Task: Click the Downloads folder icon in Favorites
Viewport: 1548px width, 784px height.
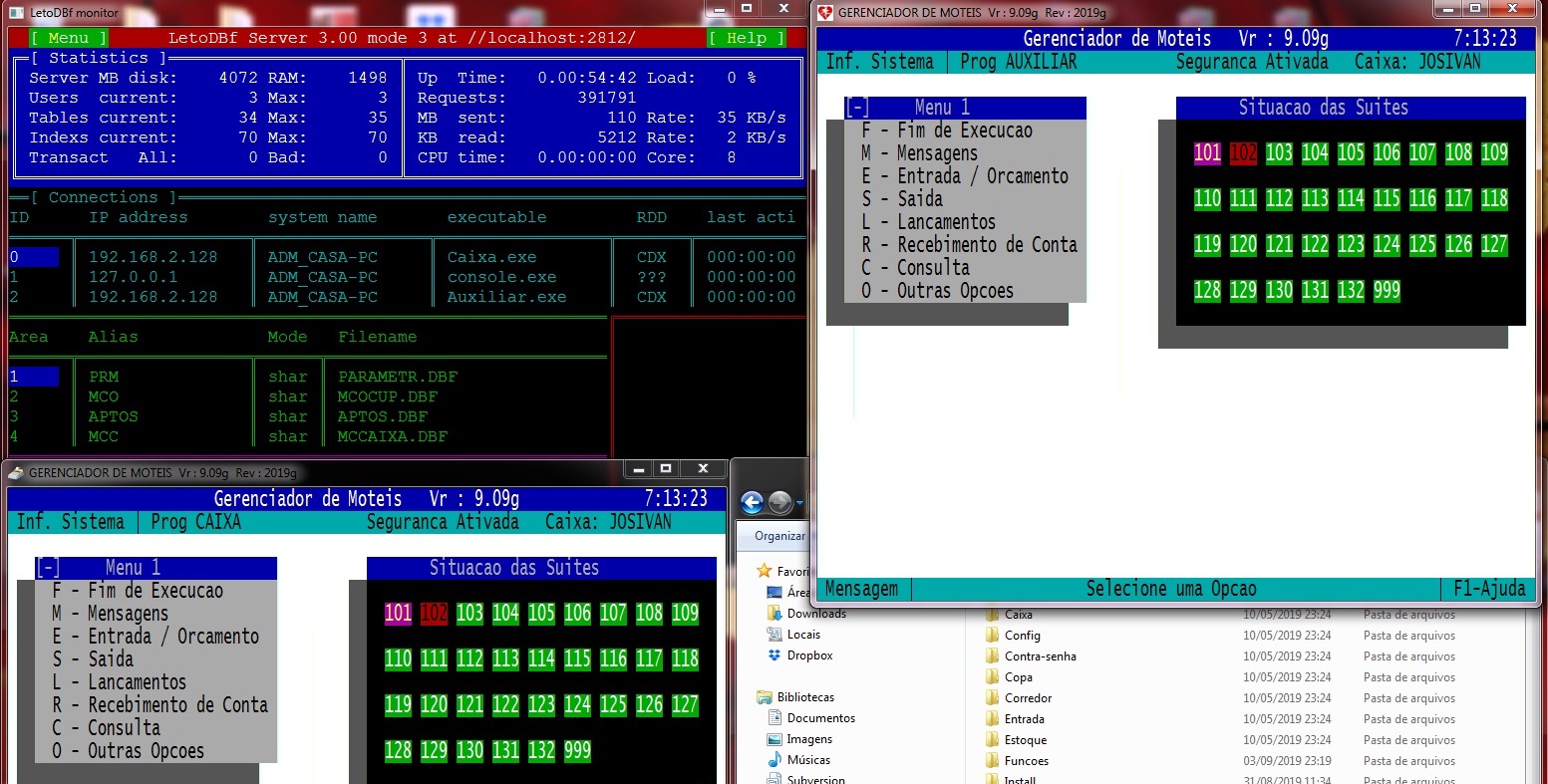Action: (x=774, y=614)
